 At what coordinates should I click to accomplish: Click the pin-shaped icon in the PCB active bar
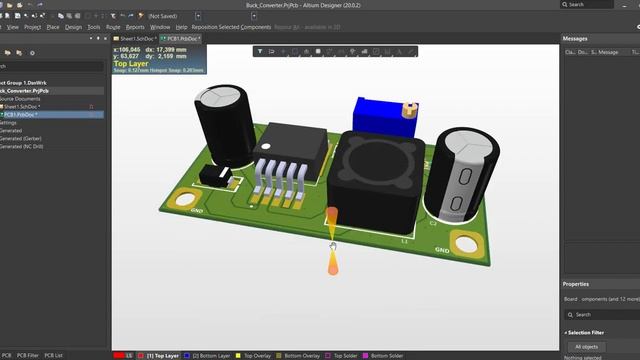pyautogui.click(x=353, y=51)
